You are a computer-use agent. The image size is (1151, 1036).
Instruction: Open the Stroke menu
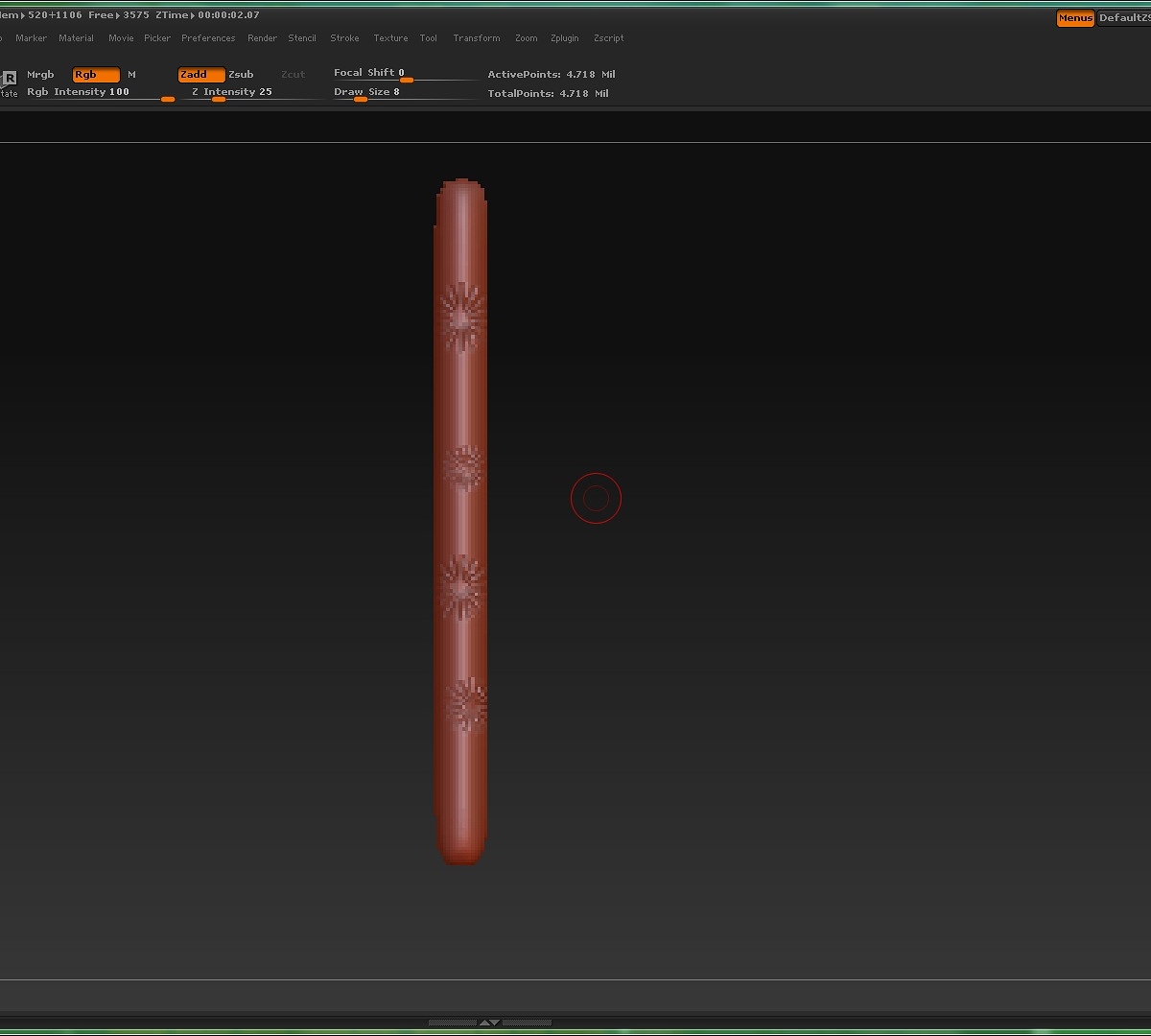coord(344,38)
